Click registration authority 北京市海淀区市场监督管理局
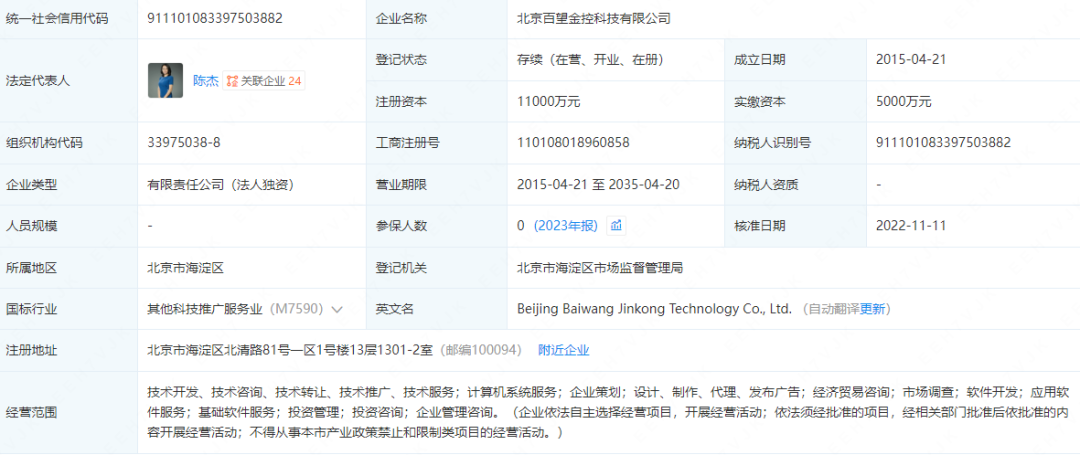This screenshot has height=455, width=1080. [x=600, y=268]
